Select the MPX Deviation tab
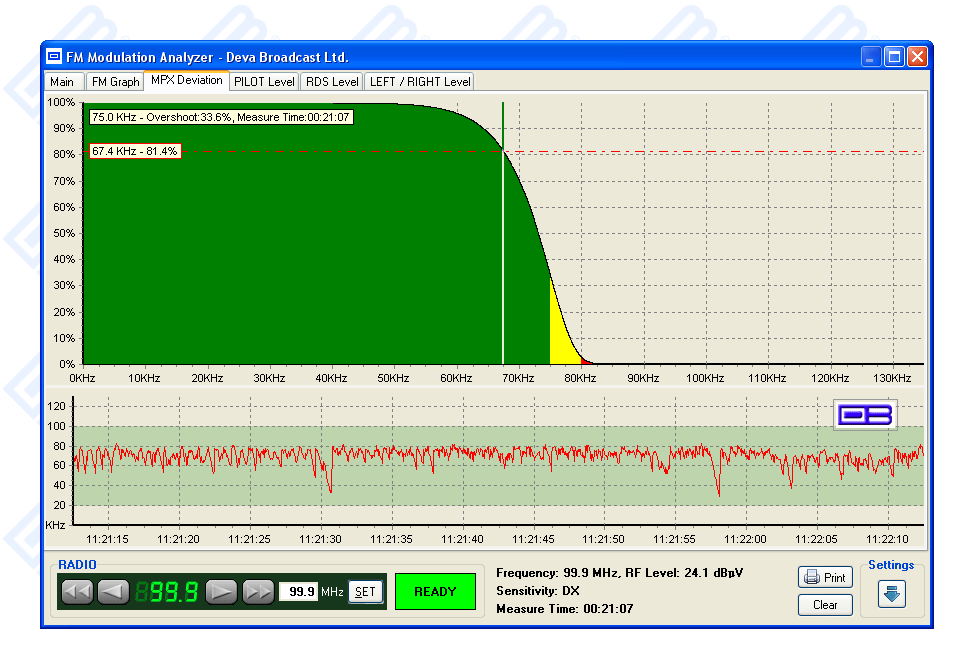 click(187, 81)
